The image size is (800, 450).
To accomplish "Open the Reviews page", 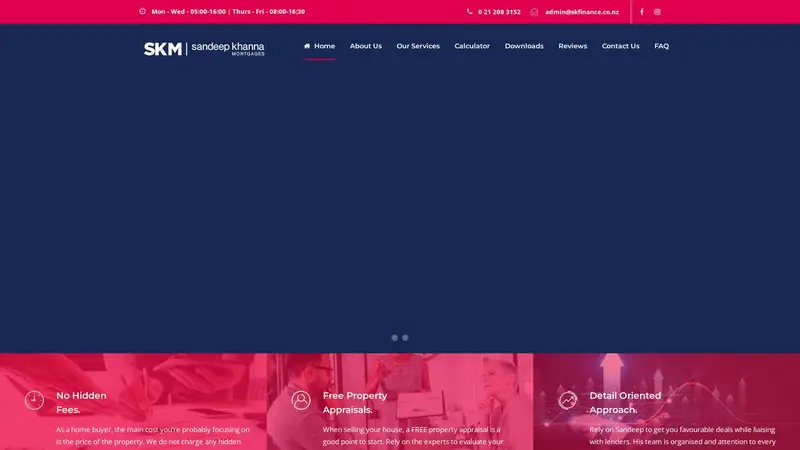I will click(572, 46).
